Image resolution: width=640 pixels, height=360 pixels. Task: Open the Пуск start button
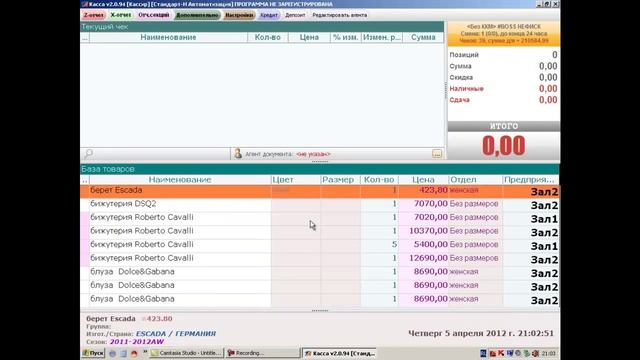click(93, 353)
